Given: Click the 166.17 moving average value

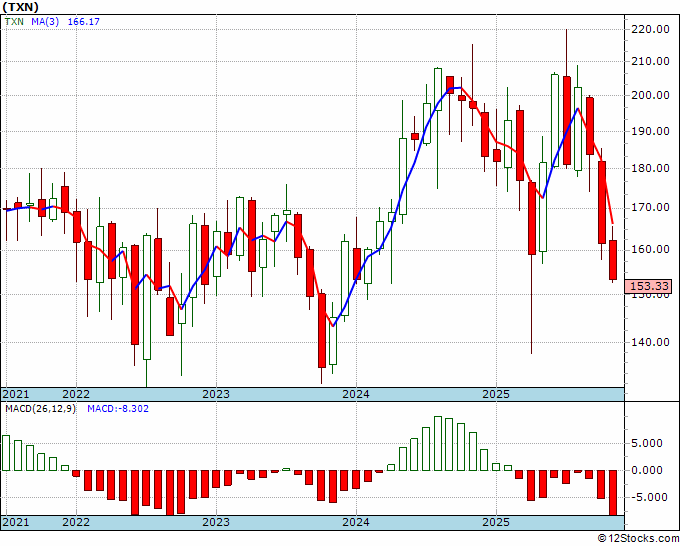Looking at the screenshot, I should coord(84,21).
